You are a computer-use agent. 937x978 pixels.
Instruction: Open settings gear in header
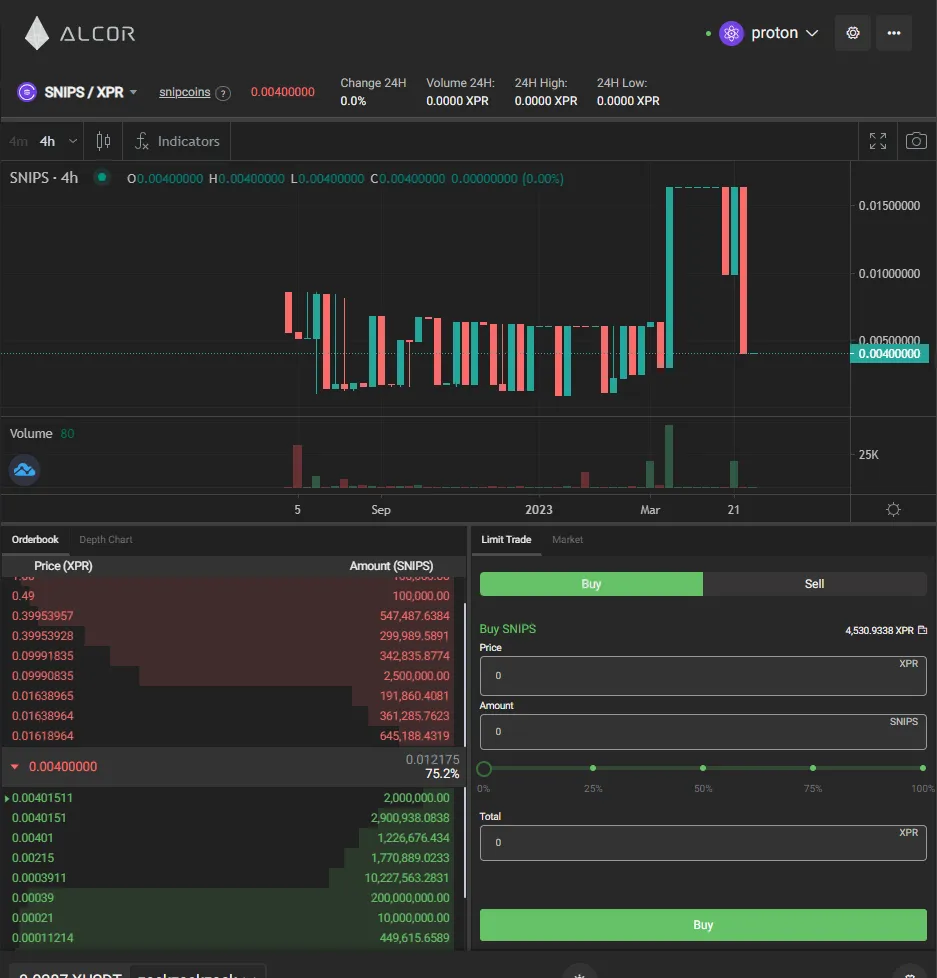(x=853, y=33)
